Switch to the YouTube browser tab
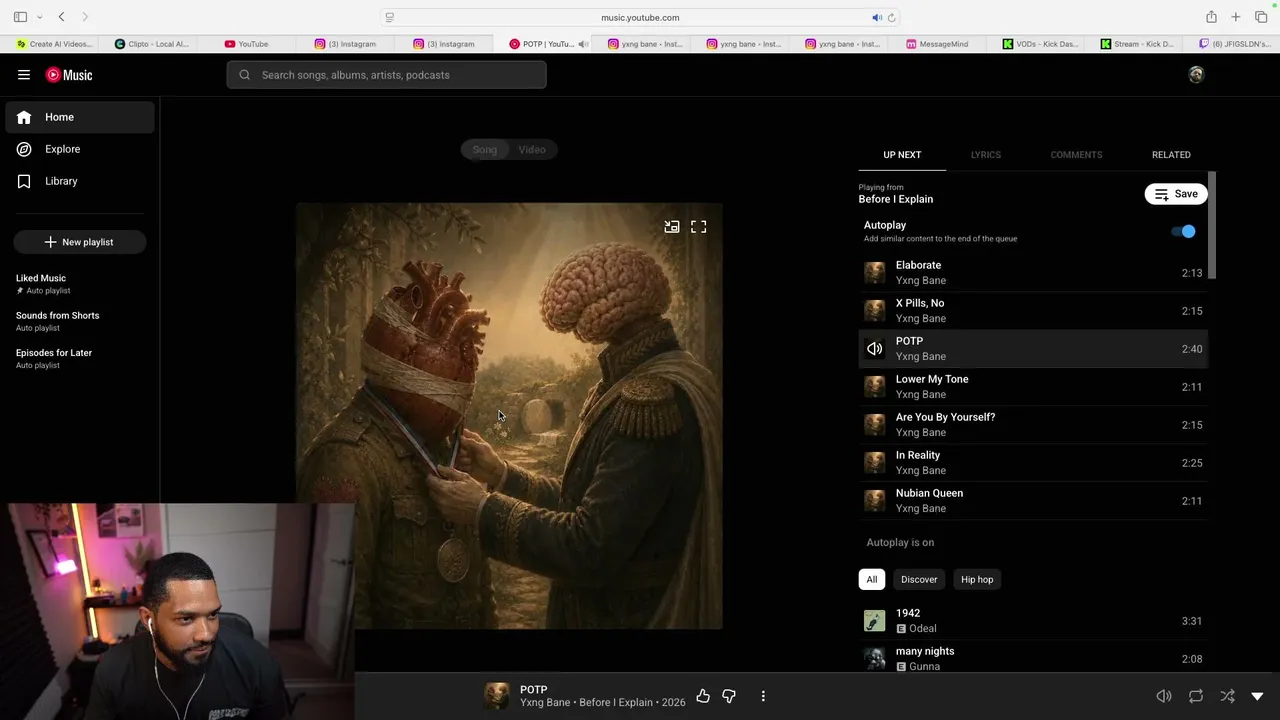 246,44
